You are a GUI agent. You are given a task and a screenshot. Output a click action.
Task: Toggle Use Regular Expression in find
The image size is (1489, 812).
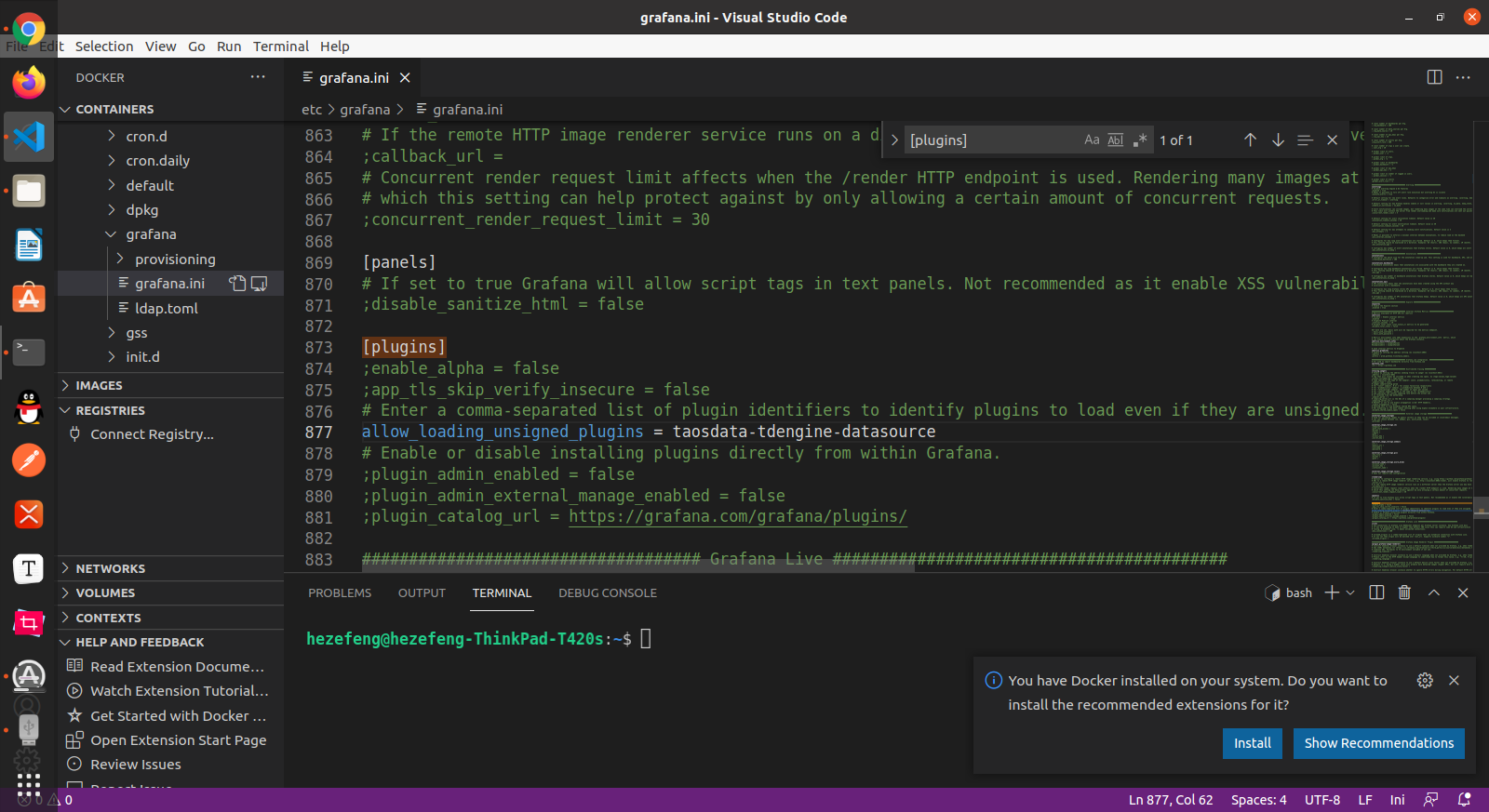1139,140
